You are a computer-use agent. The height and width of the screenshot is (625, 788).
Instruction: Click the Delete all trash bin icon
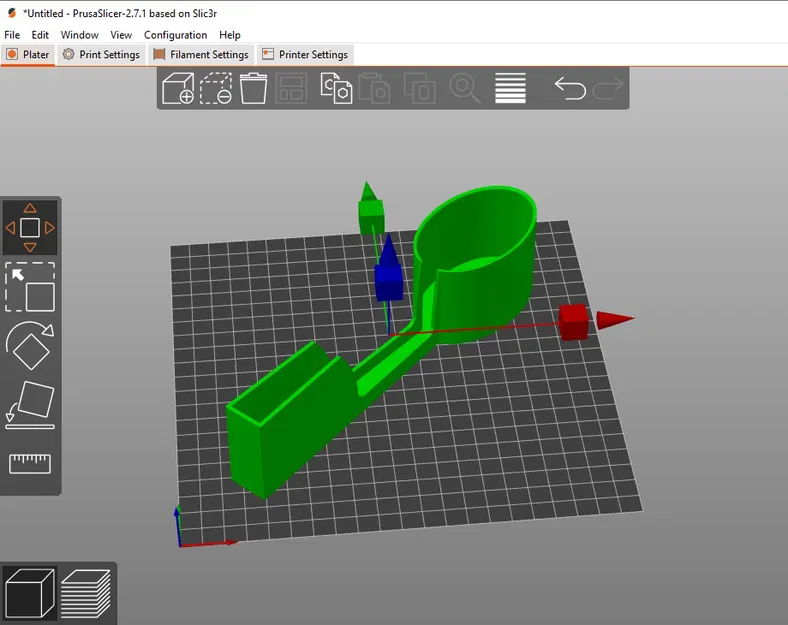pyautogui.click(x=253, y=88)
